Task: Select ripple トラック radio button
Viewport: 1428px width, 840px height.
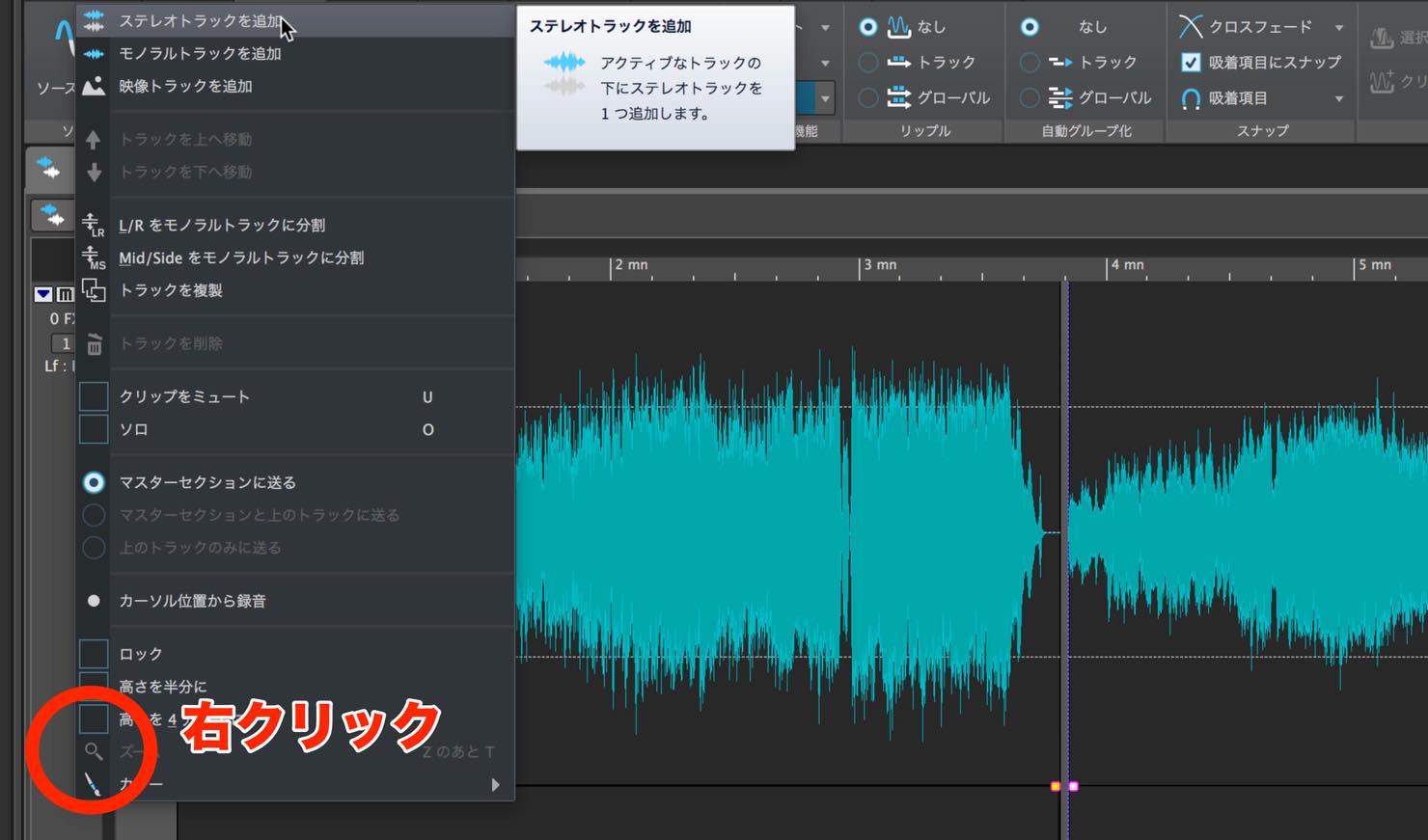Action: pyautogui.click(x=868, y=62)
